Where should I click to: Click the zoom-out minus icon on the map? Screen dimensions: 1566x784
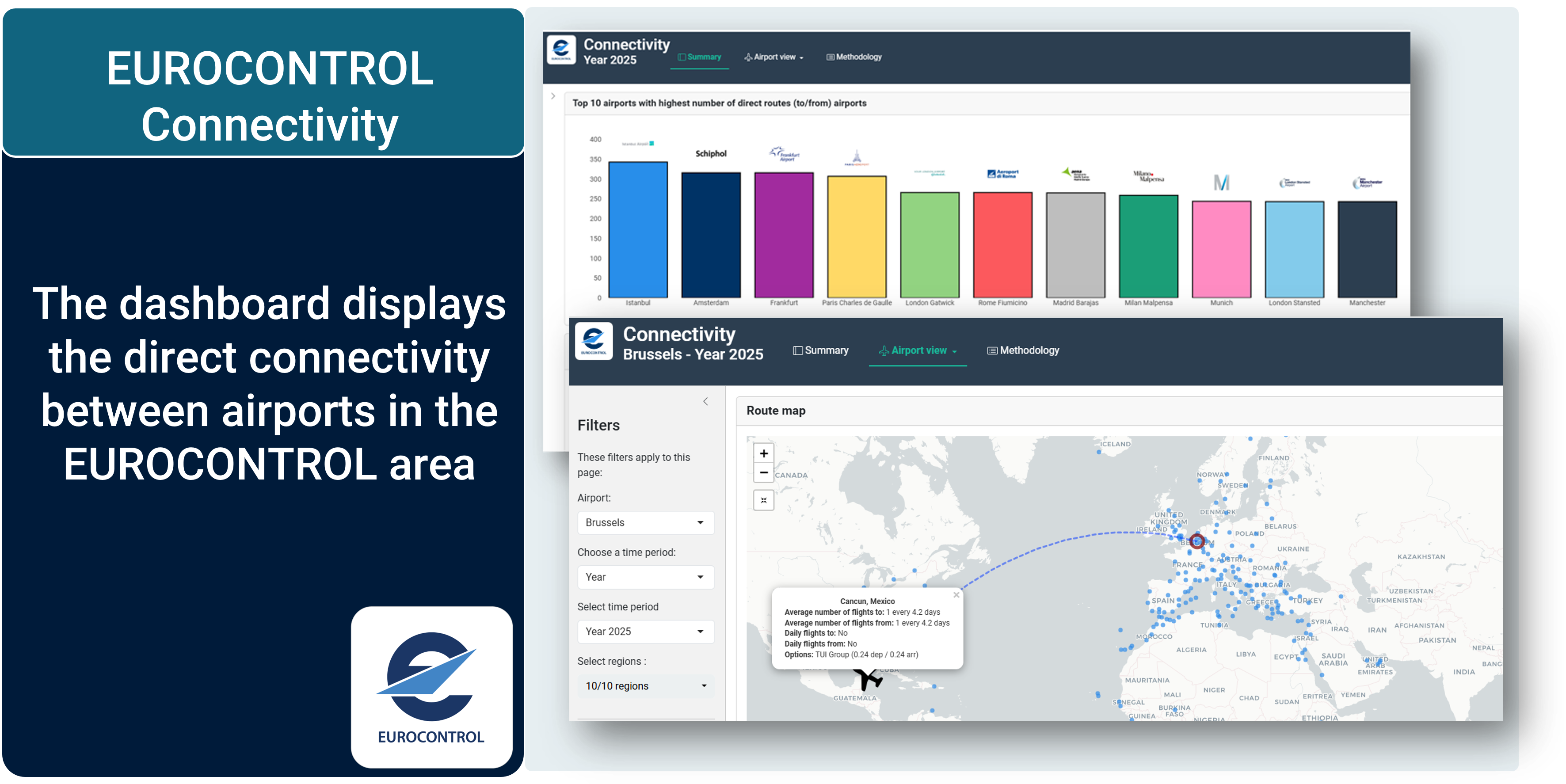coord(763,473)
